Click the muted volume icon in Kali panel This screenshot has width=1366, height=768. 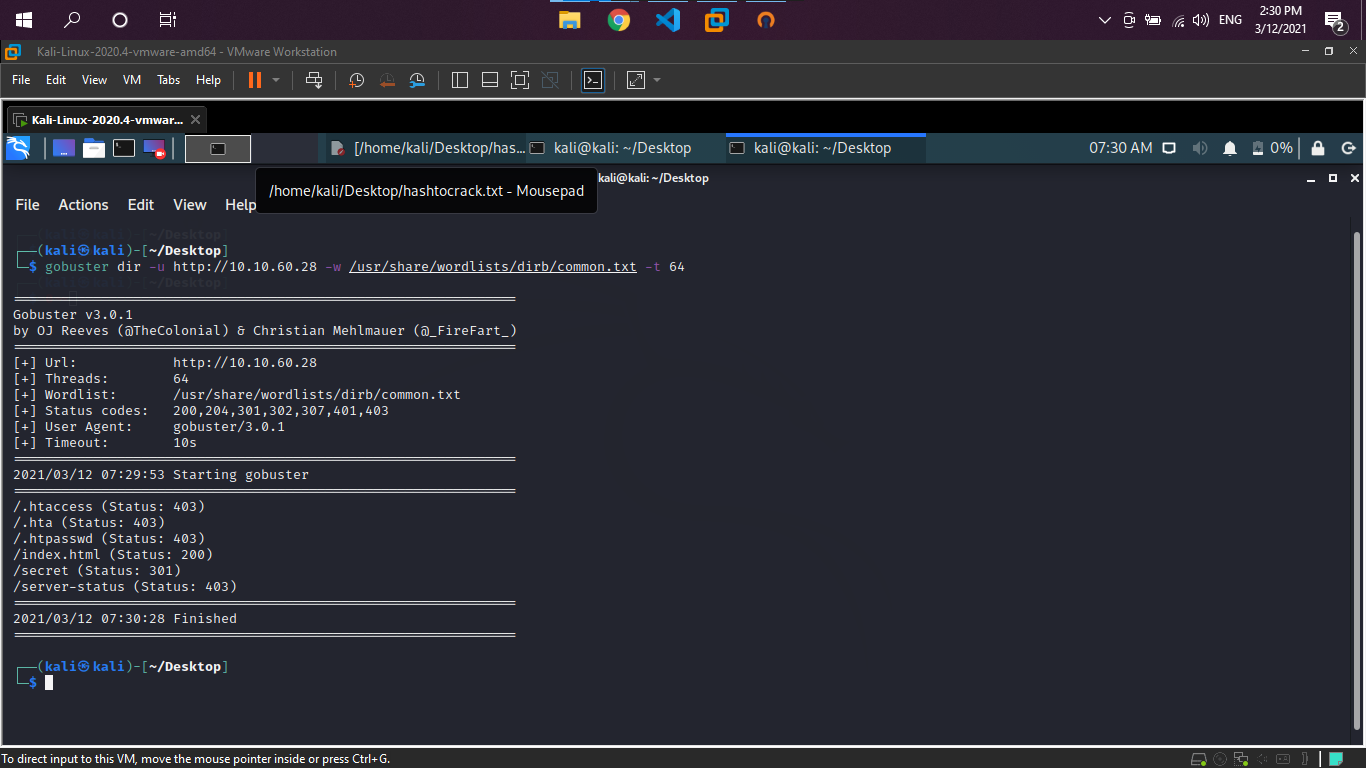[1200, 148]
